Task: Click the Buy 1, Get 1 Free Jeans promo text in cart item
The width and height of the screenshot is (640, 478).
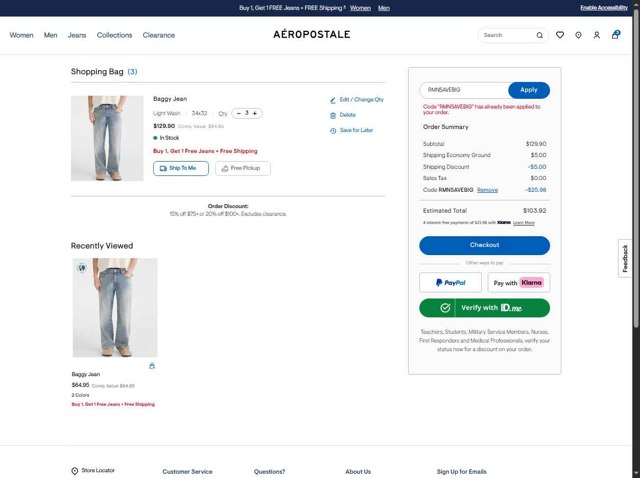Action: pyautogui.click(x=205, y=151)
